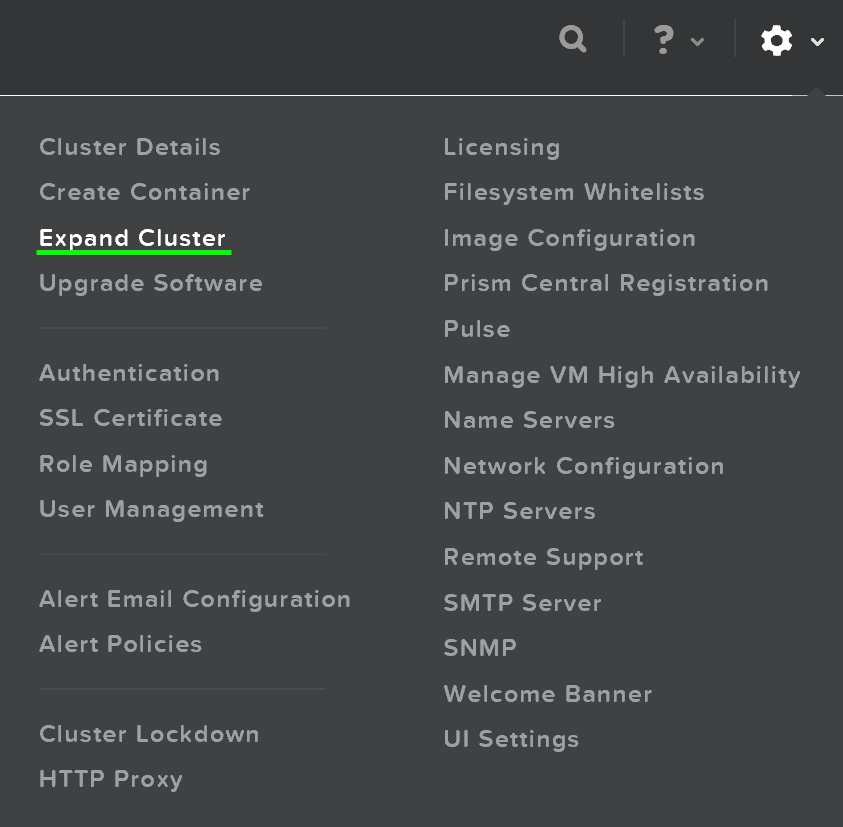Open the Licensing page
The height and width of the screenshot is (827, 843).
point(501,147)
